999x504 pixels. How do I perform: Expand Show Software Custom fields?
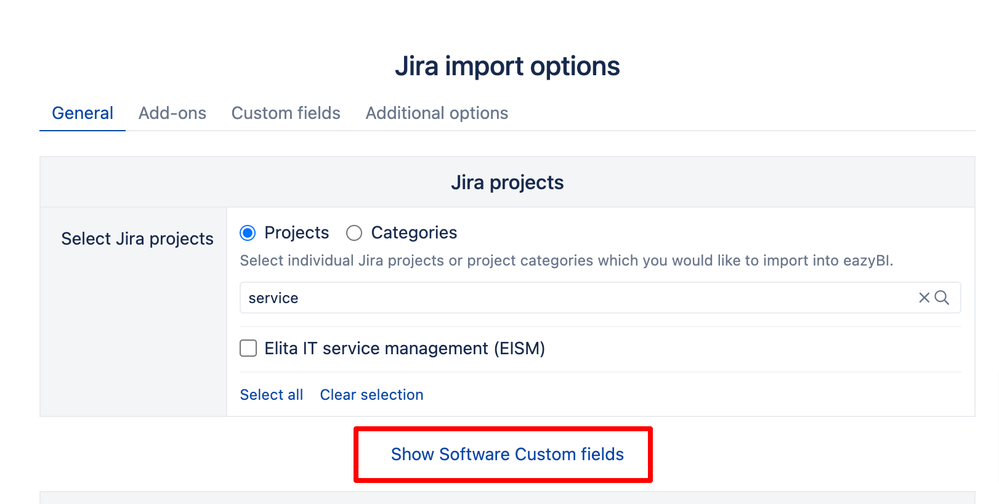coord(507,454)
